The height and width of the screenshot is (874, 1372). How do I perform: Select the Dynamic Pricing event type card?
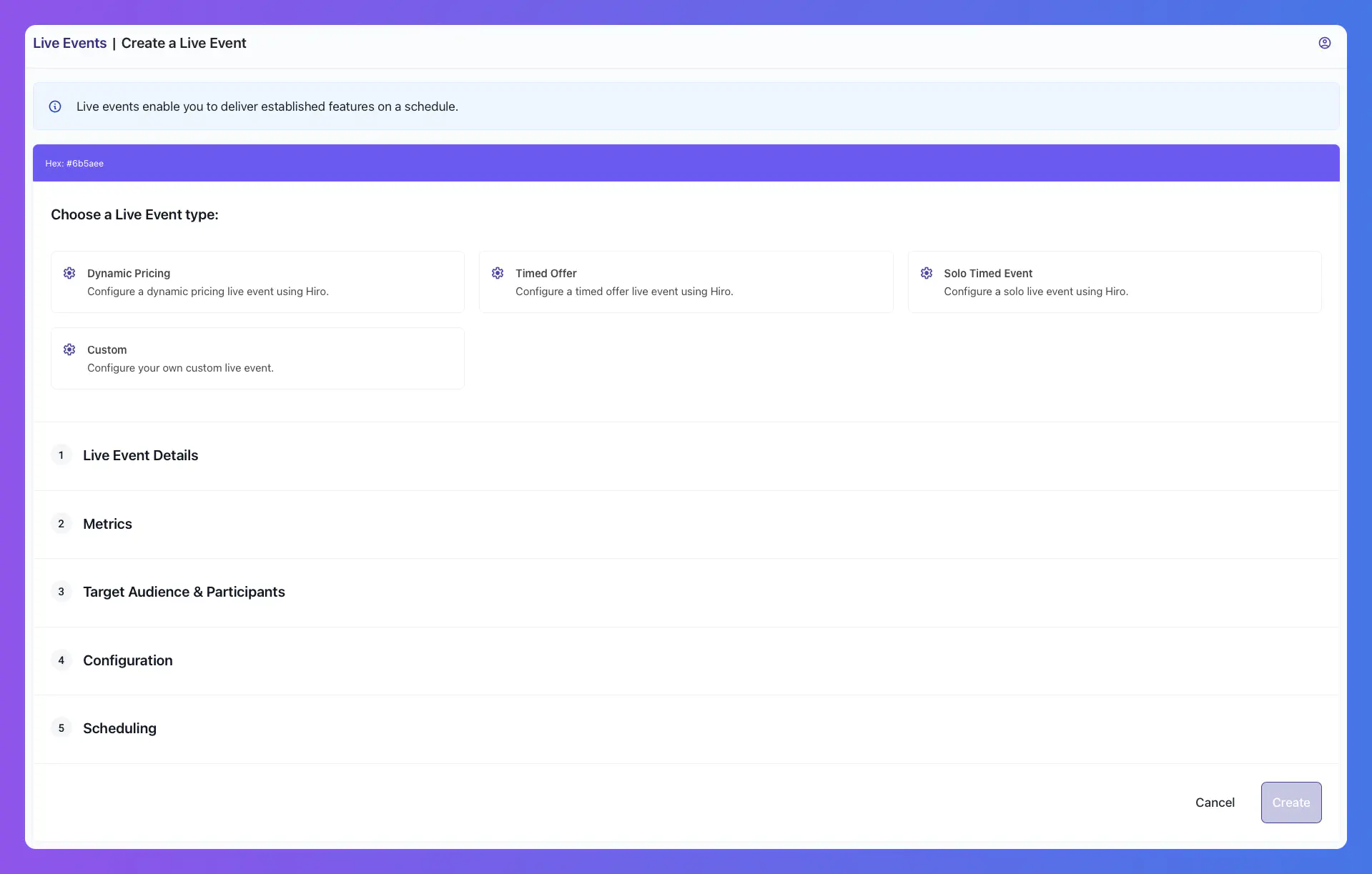pyautogui.click(x=257, y=282)
